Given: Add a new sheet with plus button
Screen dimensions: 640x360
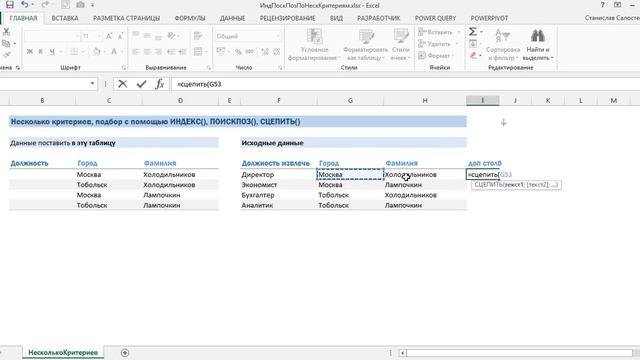Looking at the screenshot, I should (125, 353).
